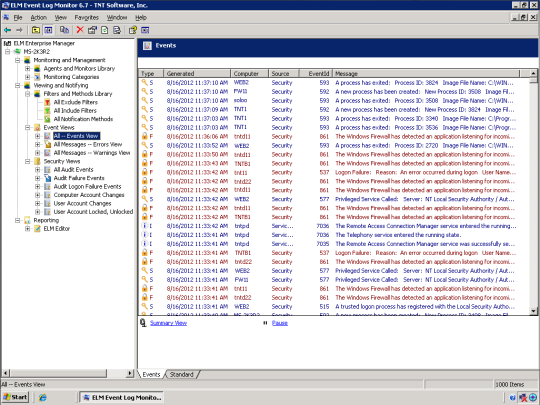Image resolution: width=540 pixels, height=405 pixels.
Task: Select All Include Filters tree item
Action: pyautogui.click(x=75, y=111)
